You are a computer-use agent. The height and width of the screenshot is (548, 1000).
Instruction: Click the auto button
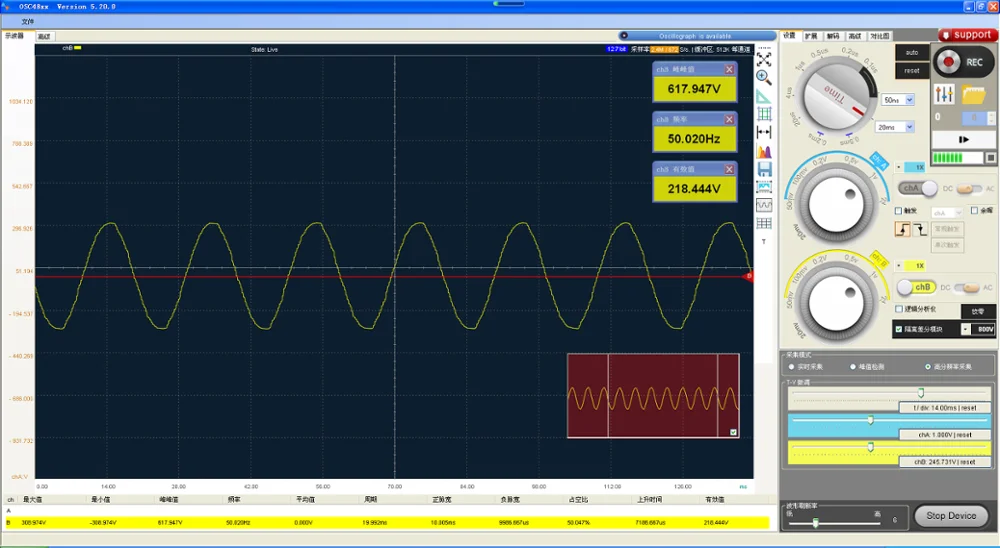[912, 52]
